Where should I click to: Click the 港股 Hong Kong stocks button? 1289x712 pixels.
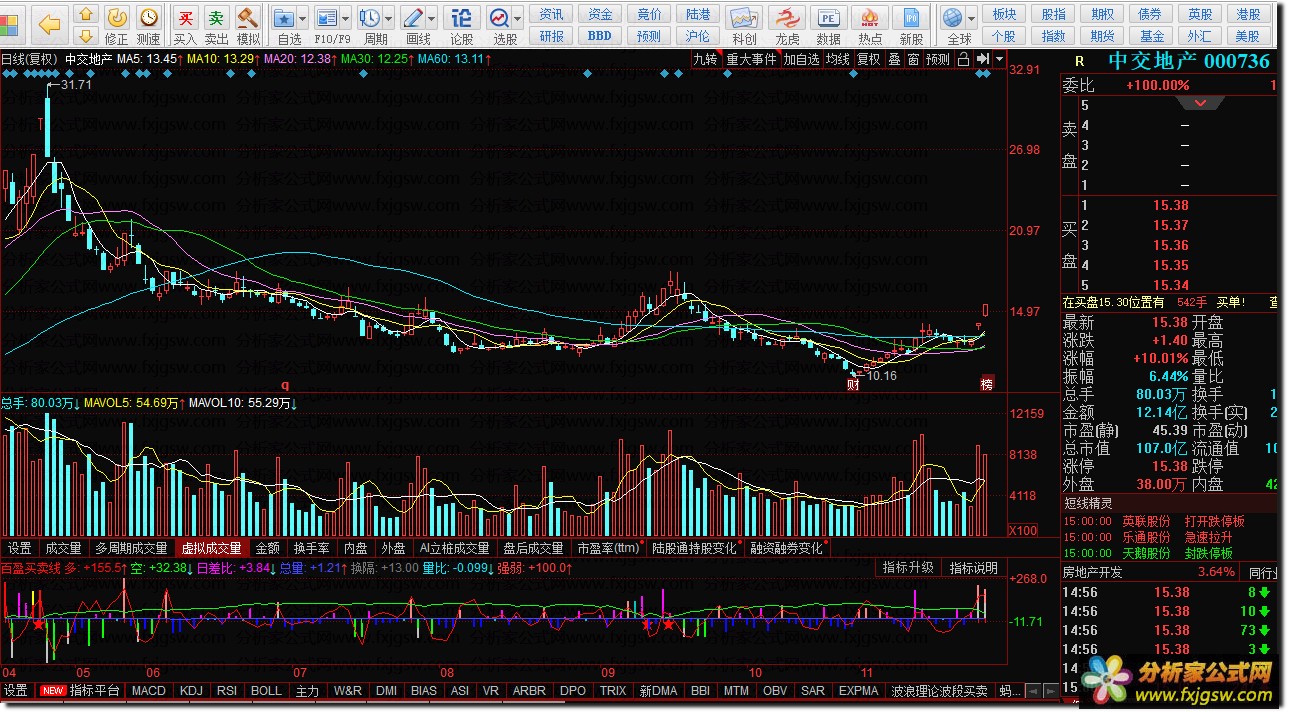(x=1248, y=14)
